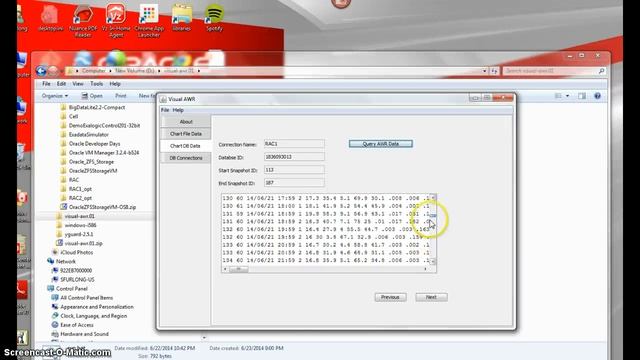Focus the Database ID field
This screenshot has width=640, height=360.
pos(294,157)
